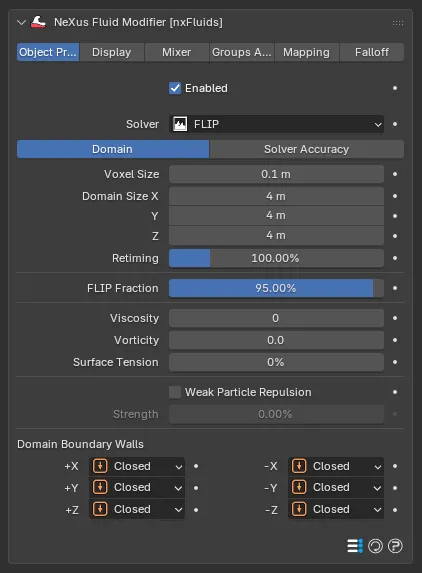The height and width of the screenshot is (573, 422).
Task: Edit the Domain Size Z field
Action: pyautogui.click(x=276, y=236)
